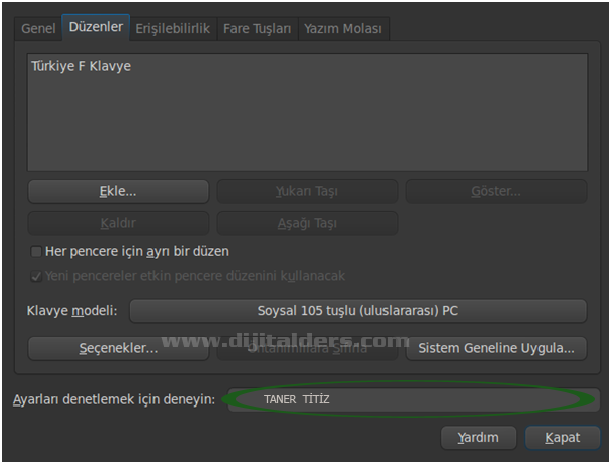Switch to the Genel tab
614x463 pixels.
point(38,29)
